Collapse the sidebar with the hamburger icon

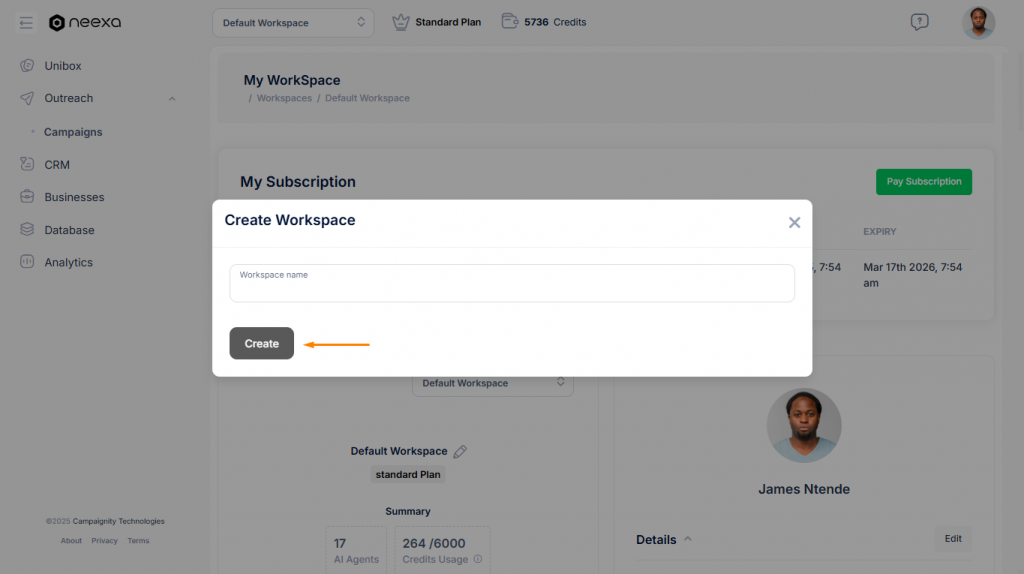26,23
